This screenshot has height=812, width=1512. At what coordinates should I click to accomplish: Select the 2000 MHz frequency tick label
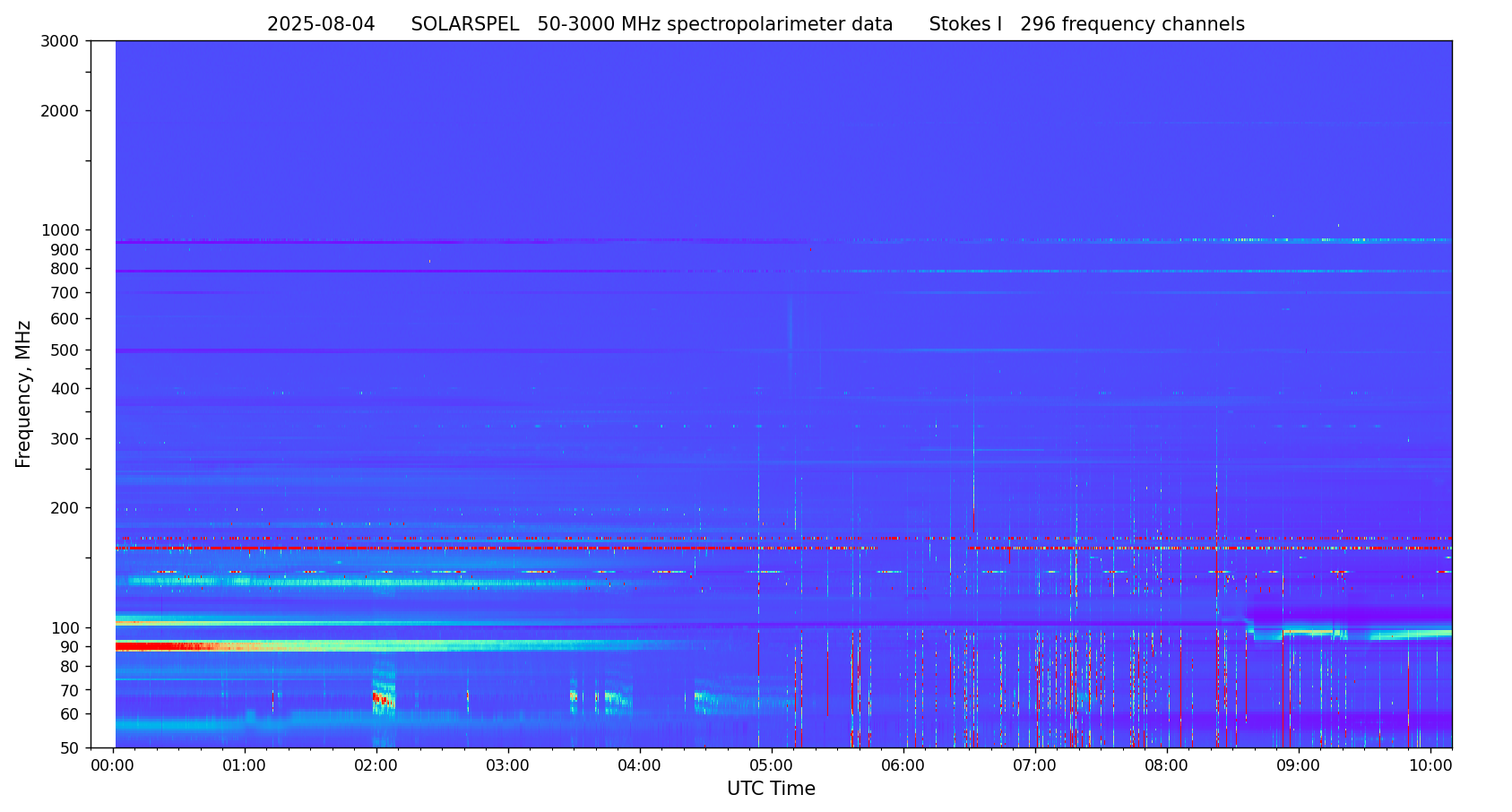click(x=60, y=111)
